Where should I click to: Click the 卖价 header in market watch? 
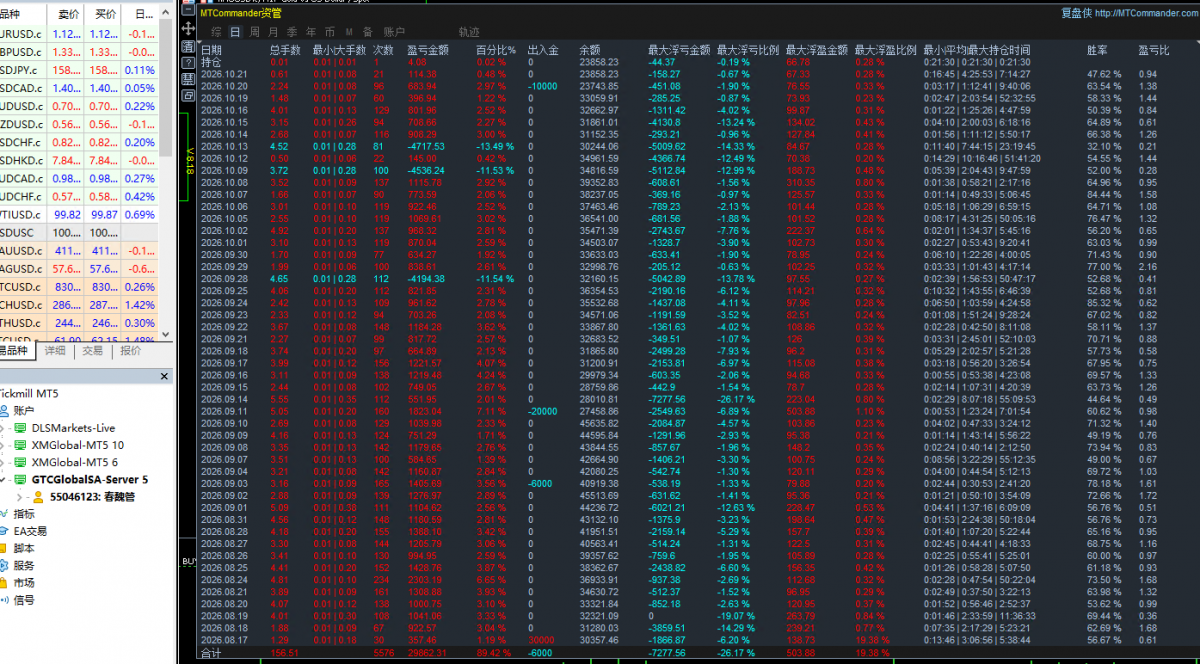(69, 15)
